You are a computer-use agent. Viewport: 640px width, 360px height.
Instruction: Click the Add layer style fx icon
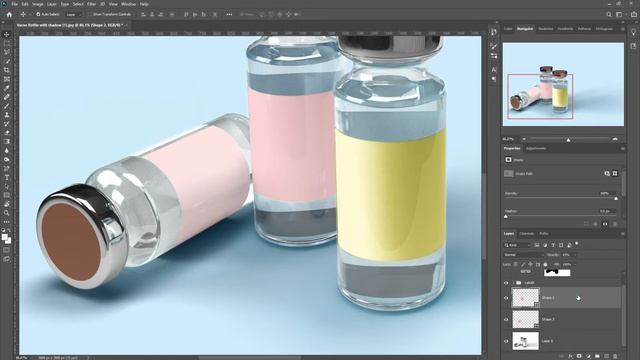570,356
